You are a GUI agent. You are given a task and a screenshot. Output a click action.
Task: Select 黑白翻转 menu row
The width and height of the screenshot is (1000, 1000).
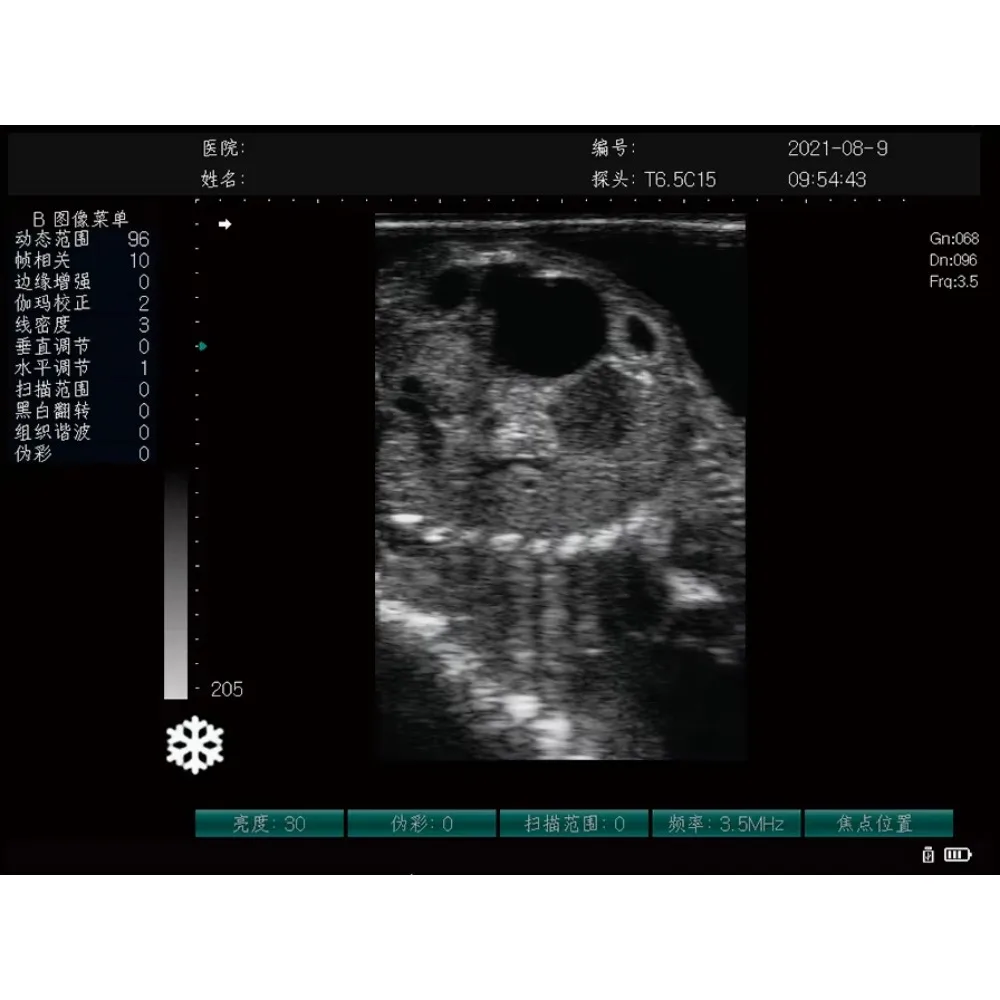pos(82,411)
